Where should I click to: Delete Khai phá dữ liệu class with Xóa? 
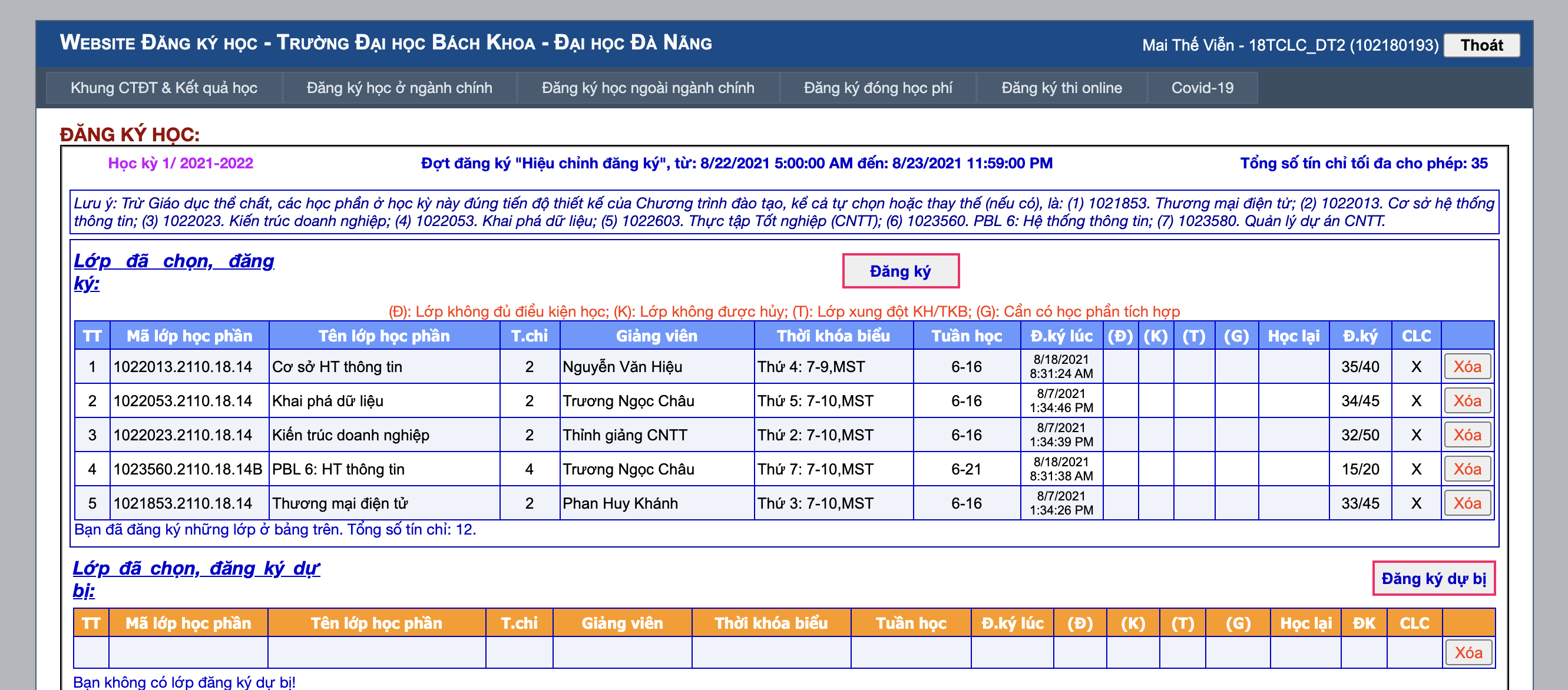(1467, 400)
